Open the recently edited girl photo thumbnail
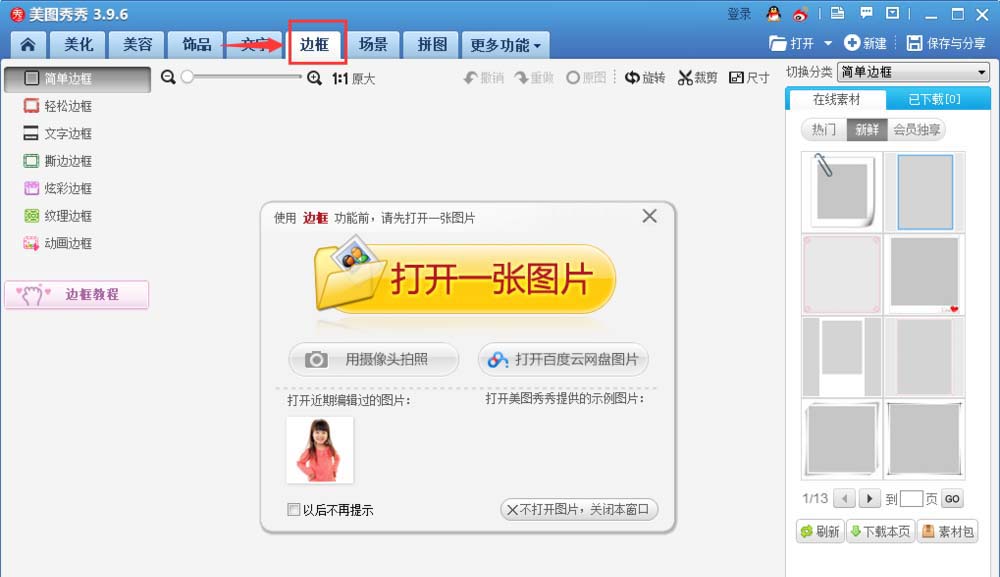 [x=320, y=450]
